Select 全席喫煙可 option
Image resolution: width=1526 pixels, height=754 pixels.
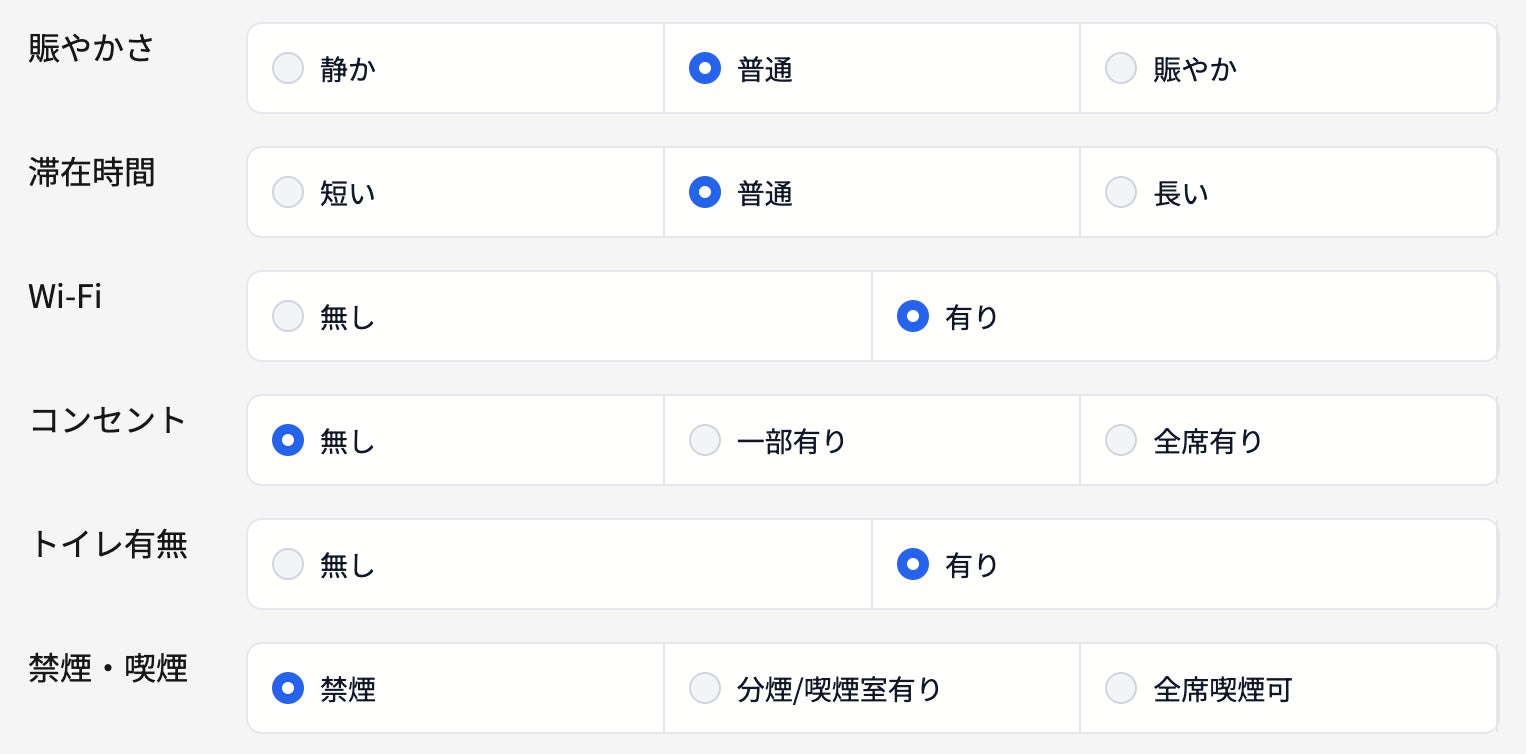coord(1121,688)
